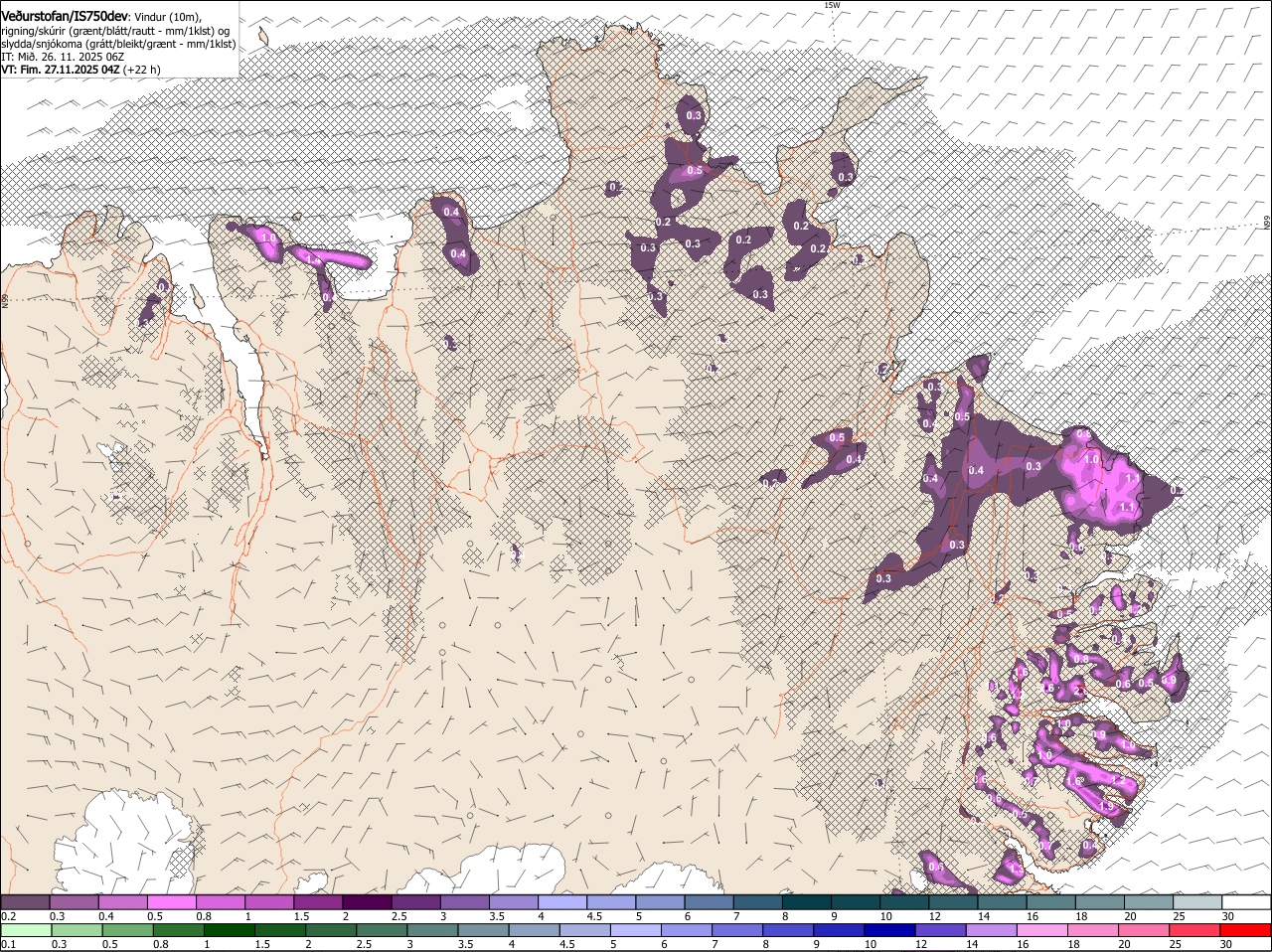The height and width of the screenshot is (952, 1272).
Task: Click the 'VT: Fim. 27.11.2025 04Z (+22 h)' line
Action: 81,70
